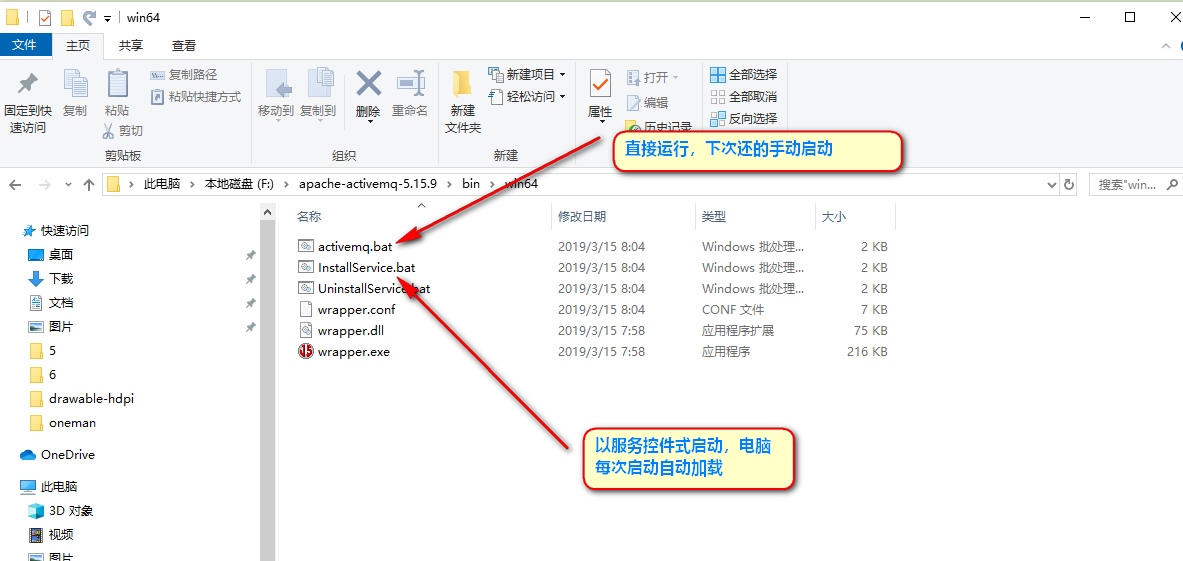
Task: Open Documents in navigation pane
Action: [61, 303]
